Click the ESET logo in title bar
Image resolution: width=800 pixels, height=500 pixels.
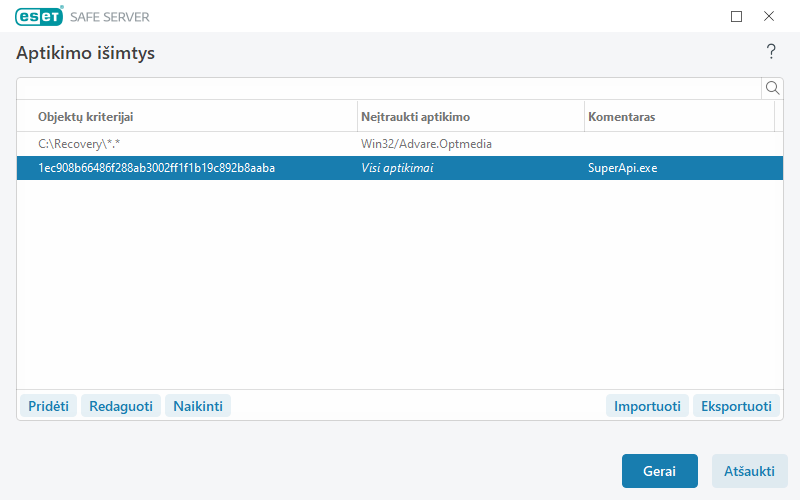pos(39,16)
